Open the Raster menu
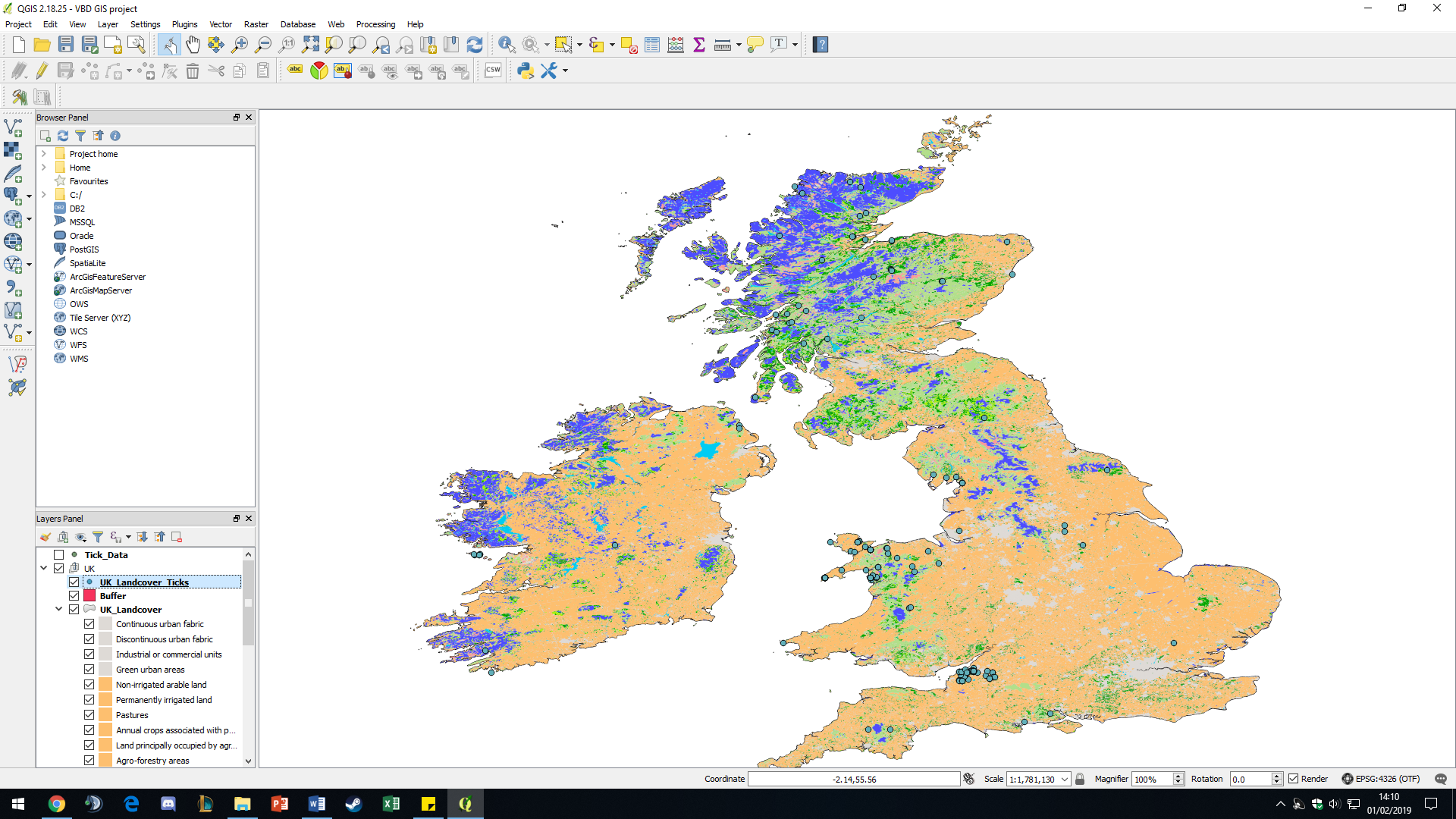The image size is (1456, 819). pyautogui.click(x=256, y=24)
